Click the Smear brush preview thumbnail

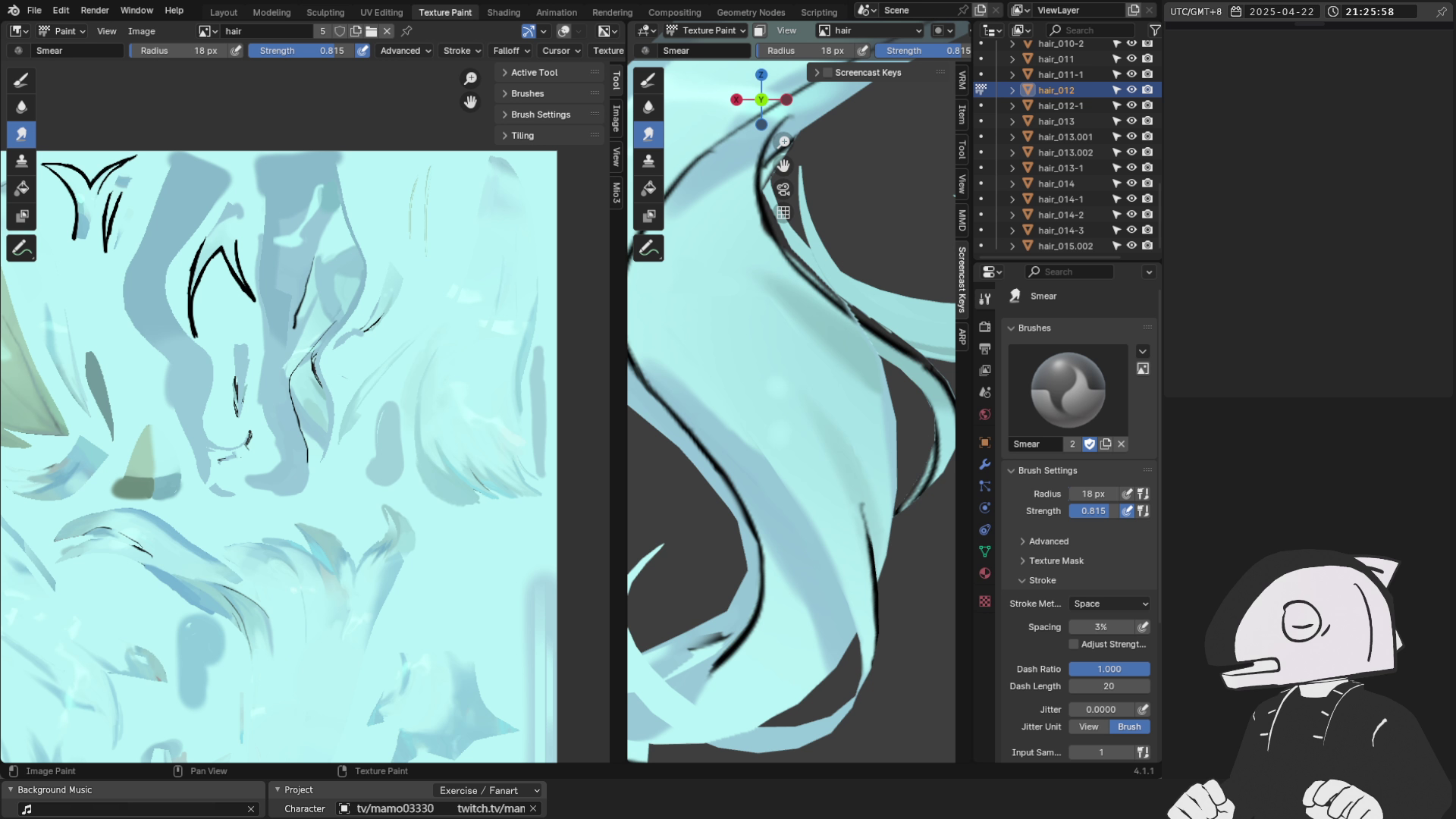click(1068, 391)
